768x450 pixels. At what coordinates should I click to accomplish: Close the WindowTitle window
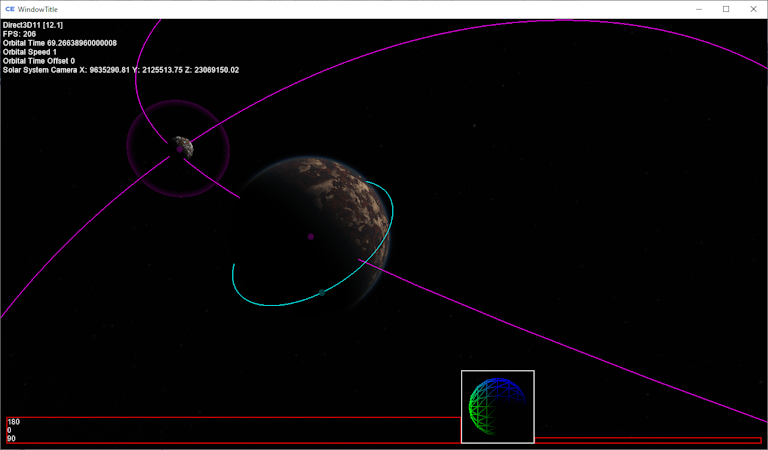tap(753, 9)
